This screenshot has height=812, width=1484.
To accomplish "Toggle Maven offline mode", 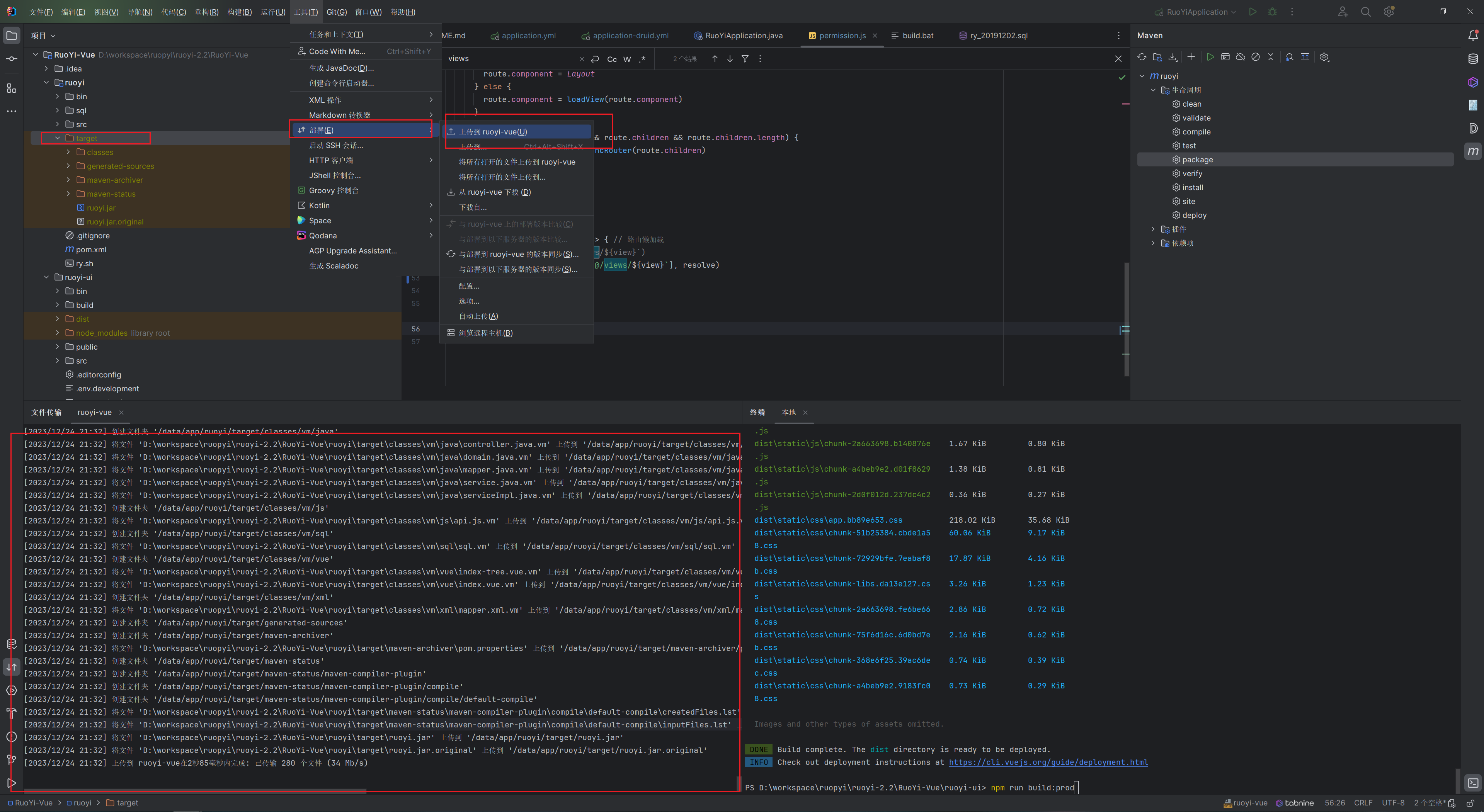I will coord(1240,57).
